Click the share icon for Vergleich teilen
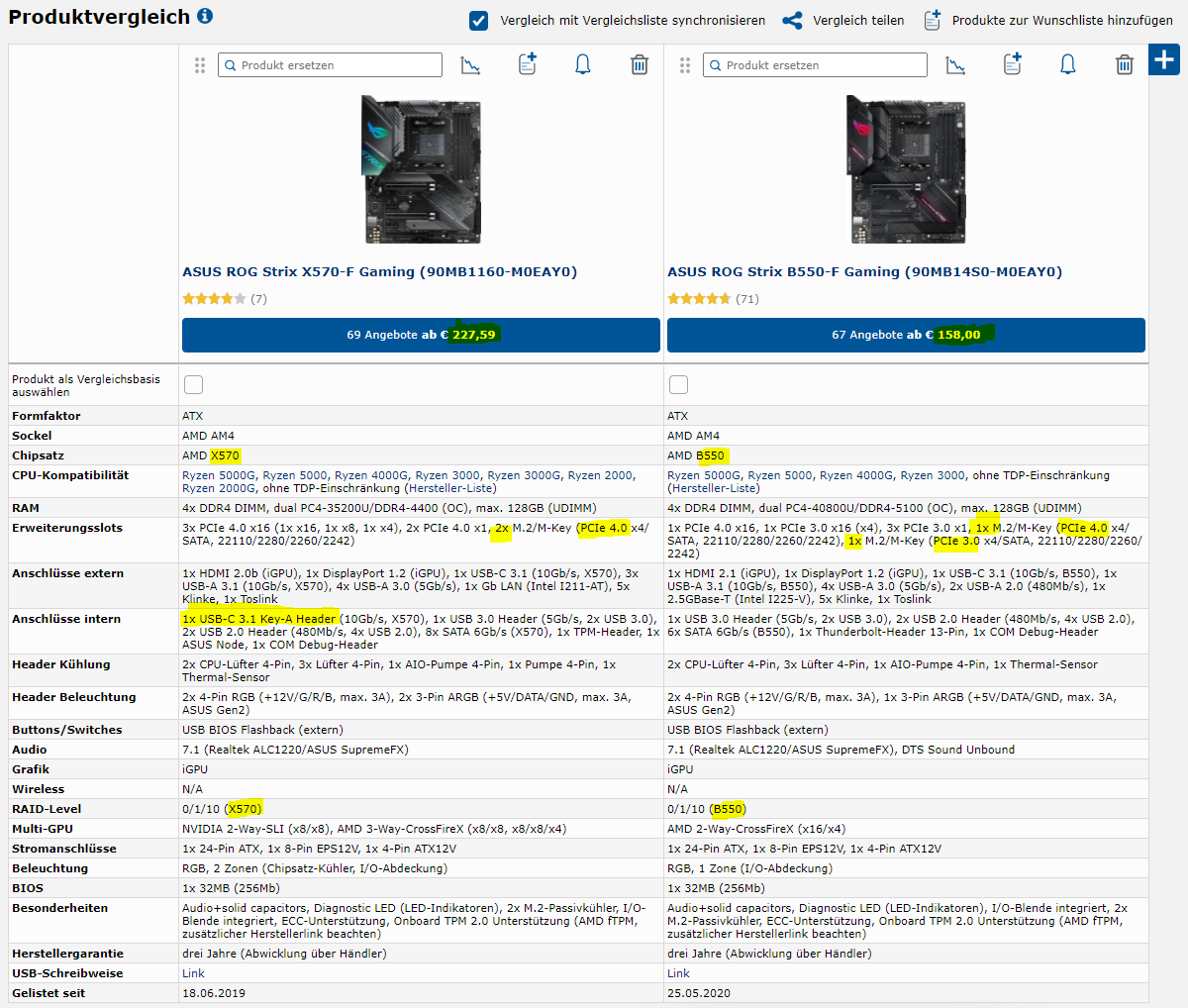 792,20
